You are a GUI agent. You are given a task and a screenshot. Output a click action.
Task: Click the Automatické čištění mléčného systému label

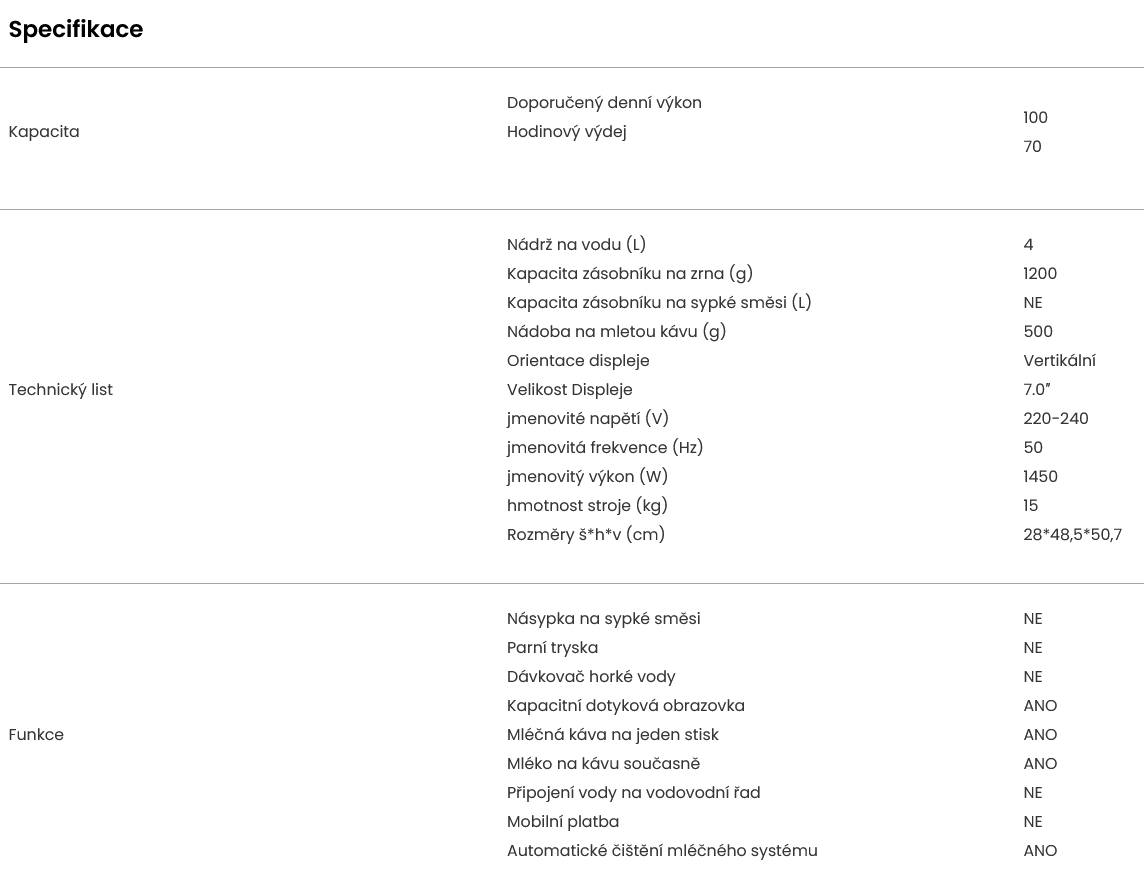click(x=662, y=851)
